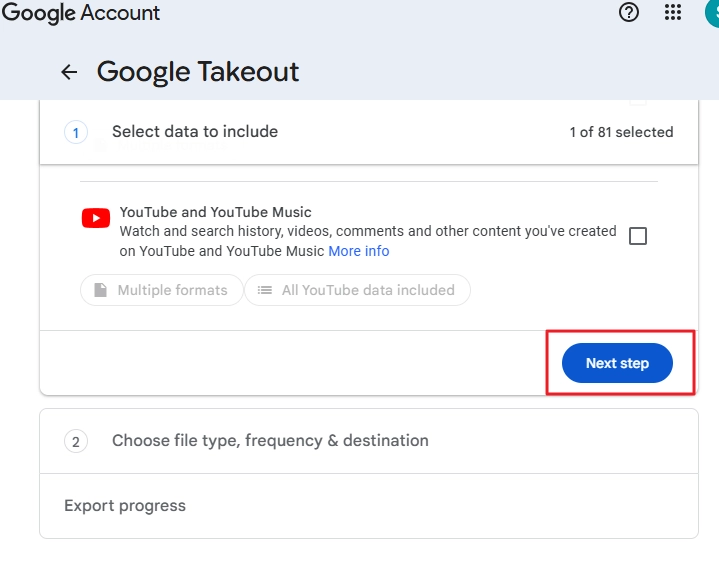Open the Google Account avatar at top right

pyautogui.click(x=712, y=12)
